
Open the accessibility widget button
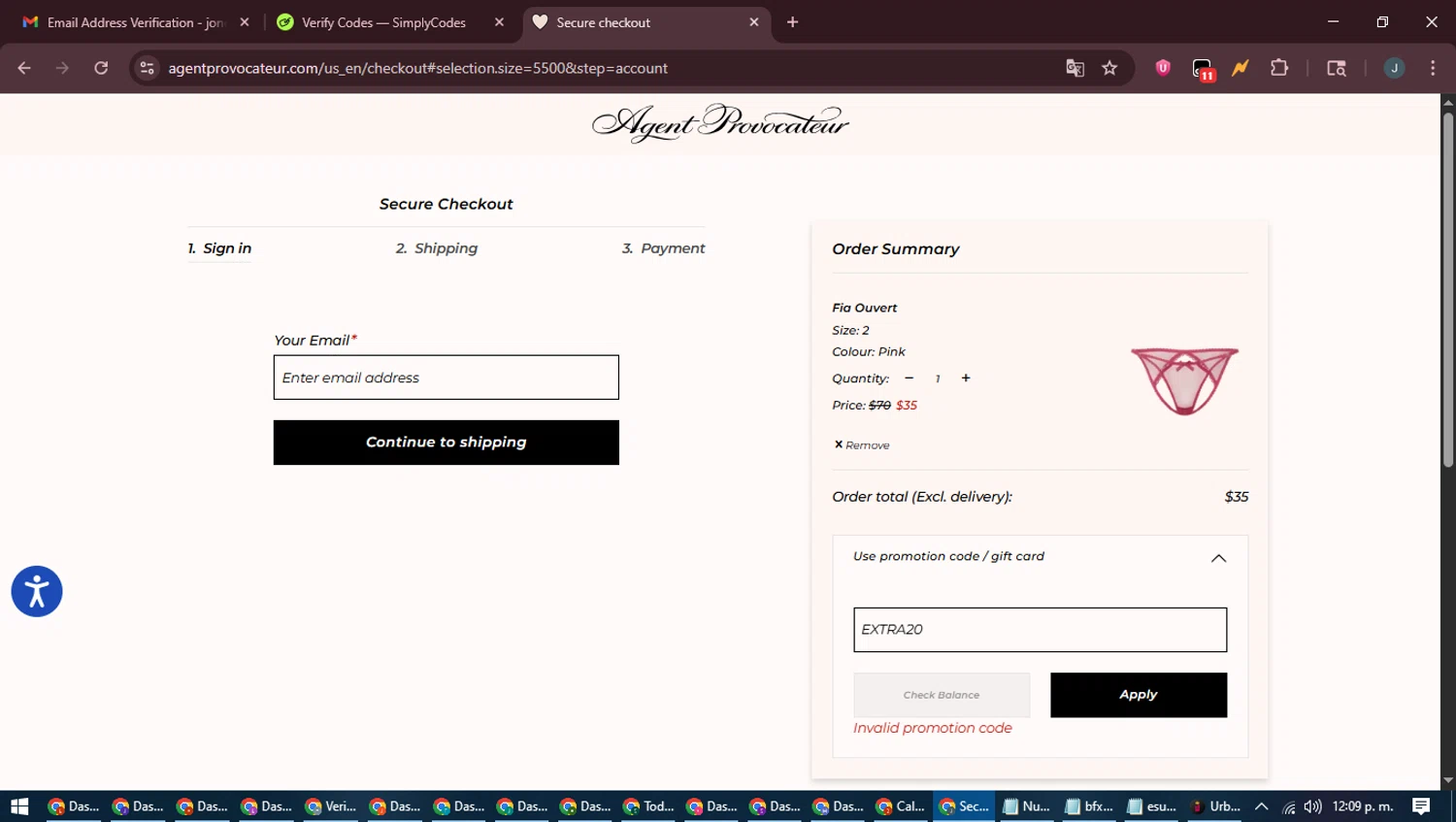(37, 591)
